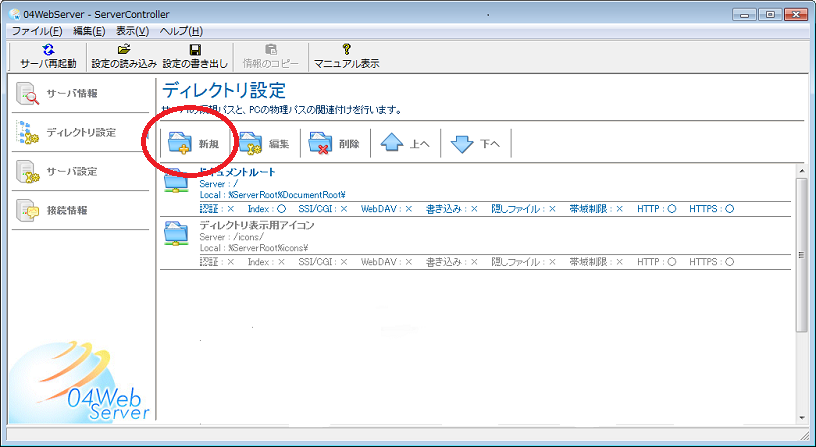Click the 編集 edit directory button
The height and width of the screenshot is (447, 816).
pyautogui.click(x=265, y=143)
